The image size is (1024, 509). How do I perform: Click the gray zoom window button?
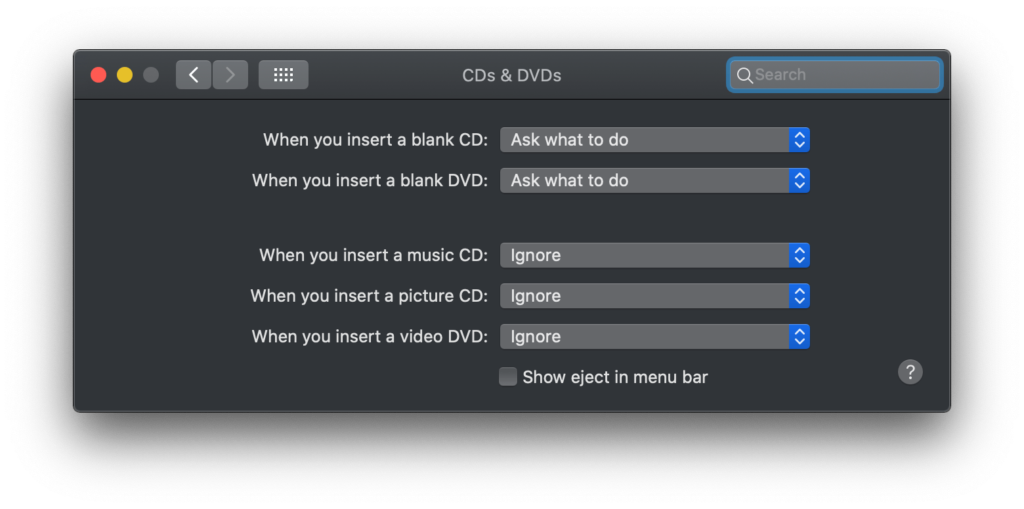click(151, 75)
